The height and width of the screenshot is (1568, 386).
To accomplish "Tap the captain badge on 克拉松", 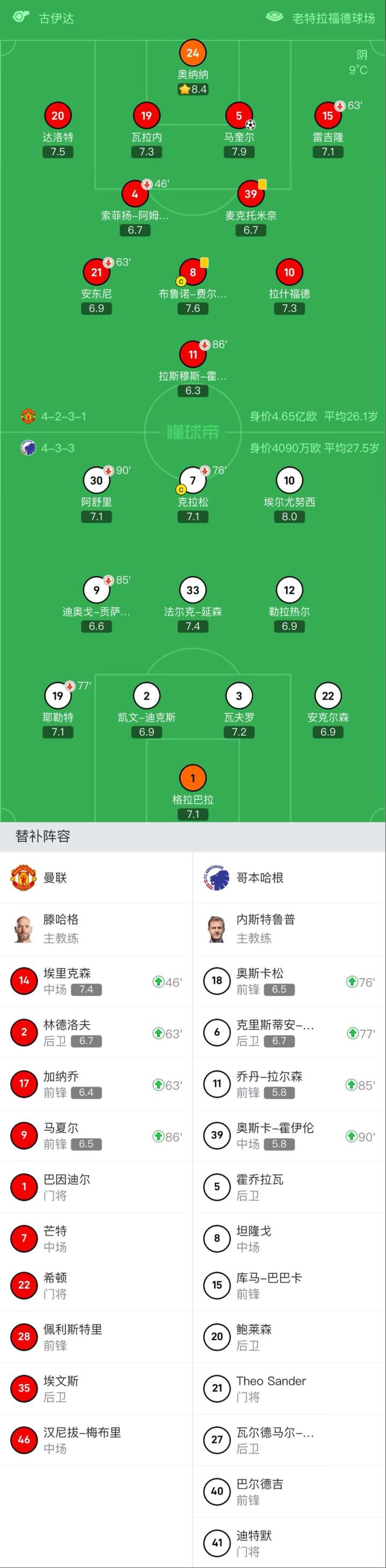I will click(x=181, y=489).
